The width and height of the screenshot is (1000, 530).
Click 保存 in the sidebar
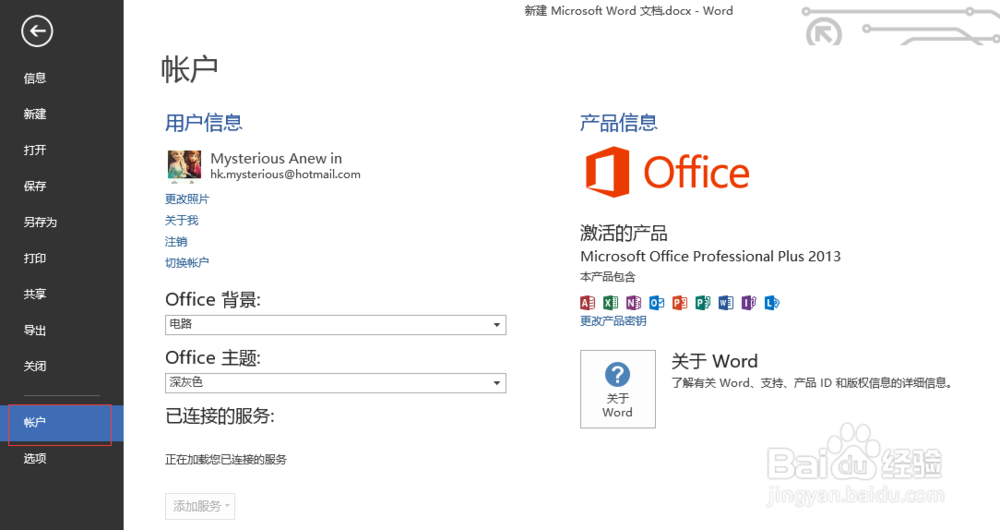click(35, 186)
